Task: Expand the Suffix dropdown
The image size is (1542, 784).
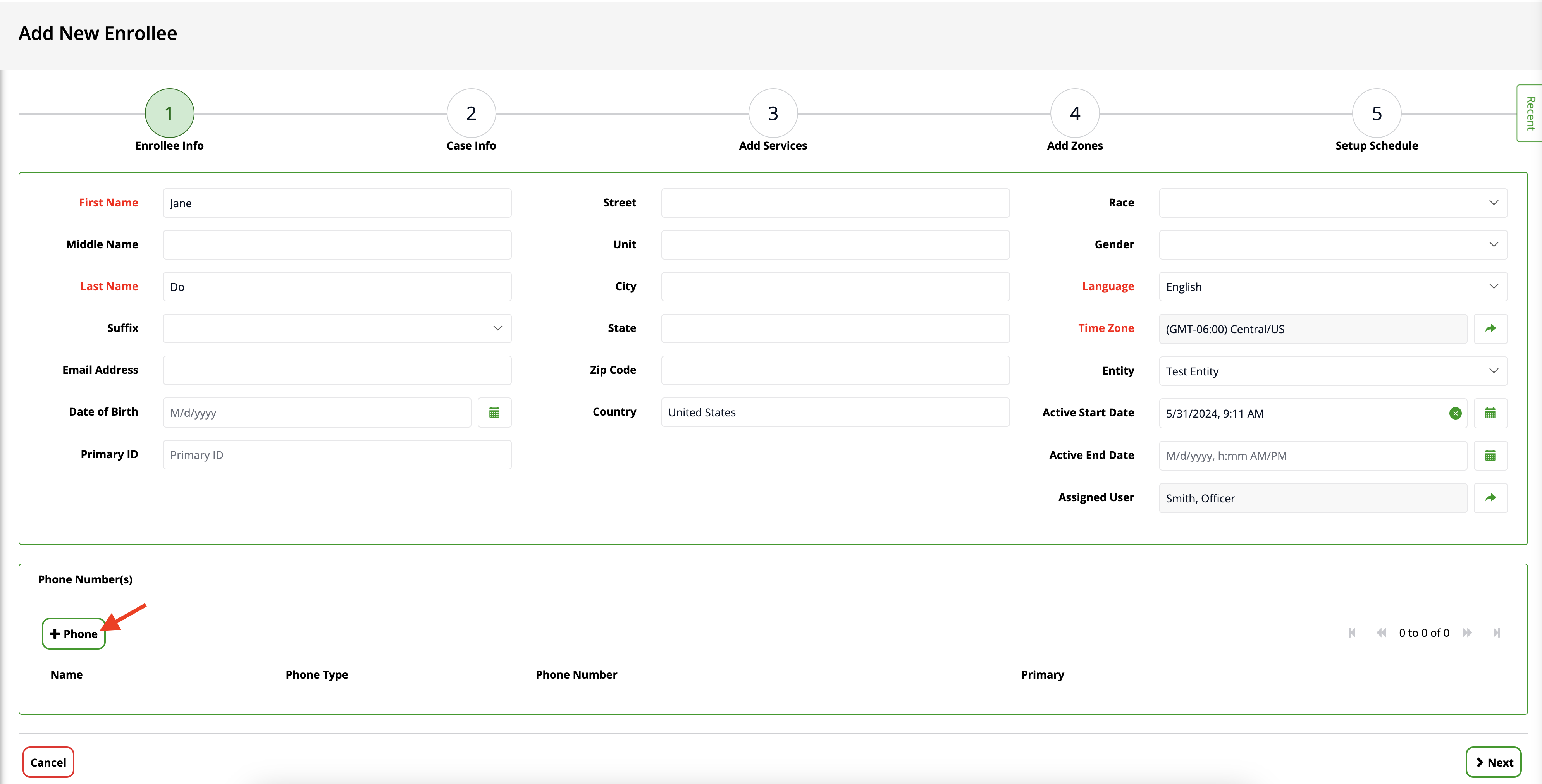Action: coord(337,328)
